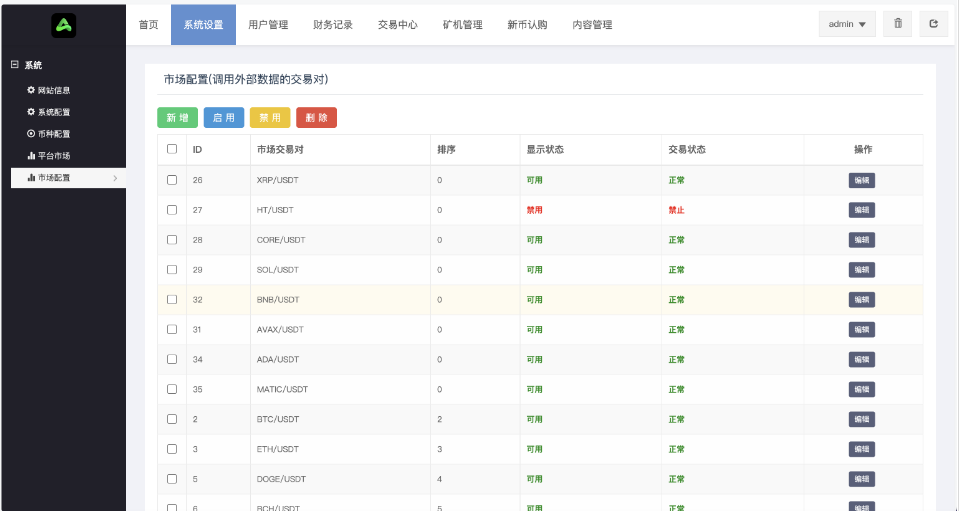Image resolution: width=959 pixels, height=511 pixels.
Task: Click the chevron next to 市场配置
Action: 115,178
